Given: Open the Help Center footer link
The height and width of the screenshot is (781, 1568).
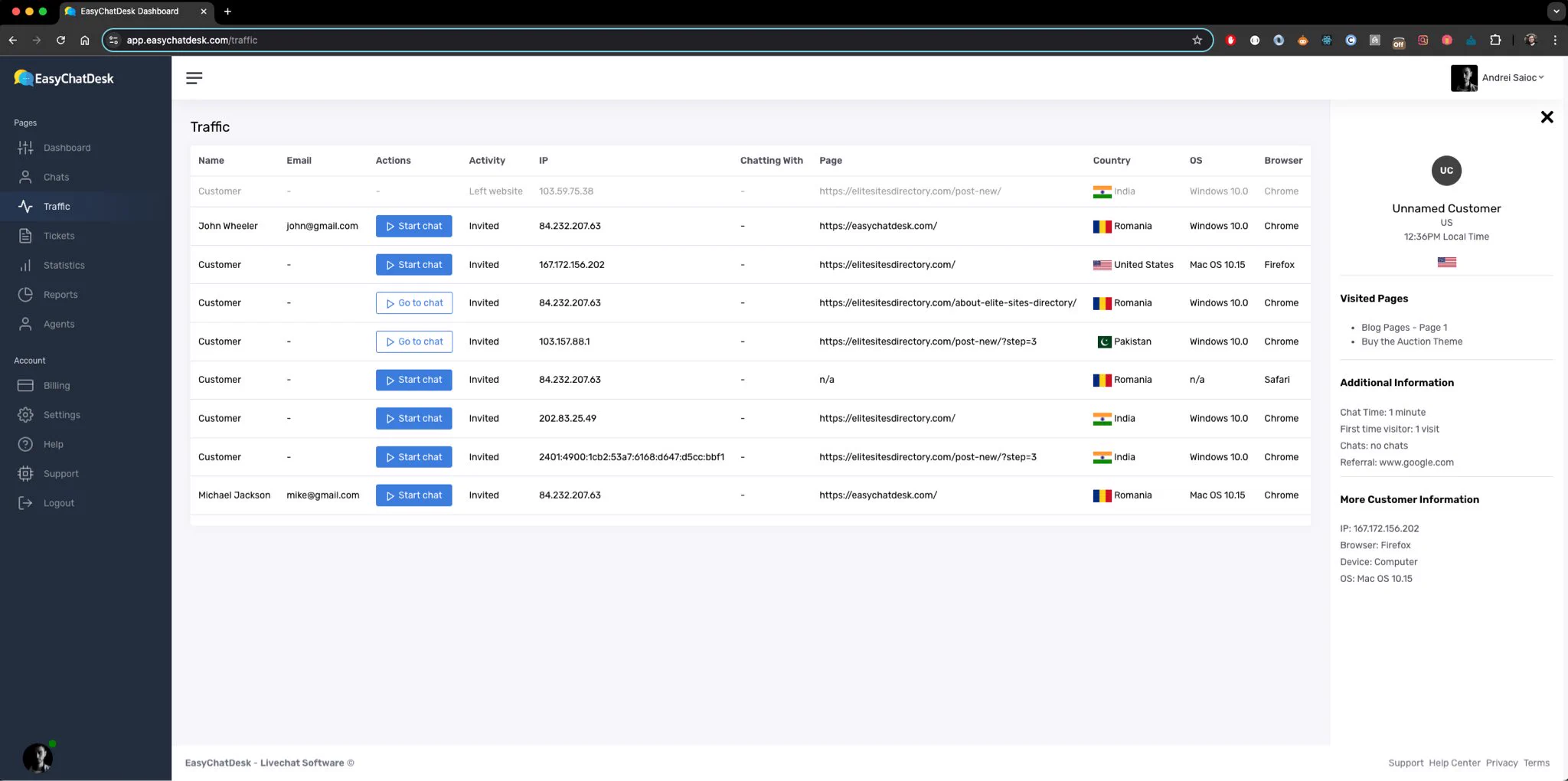Looking at the screenshot, I should (x=1455, y=763).
